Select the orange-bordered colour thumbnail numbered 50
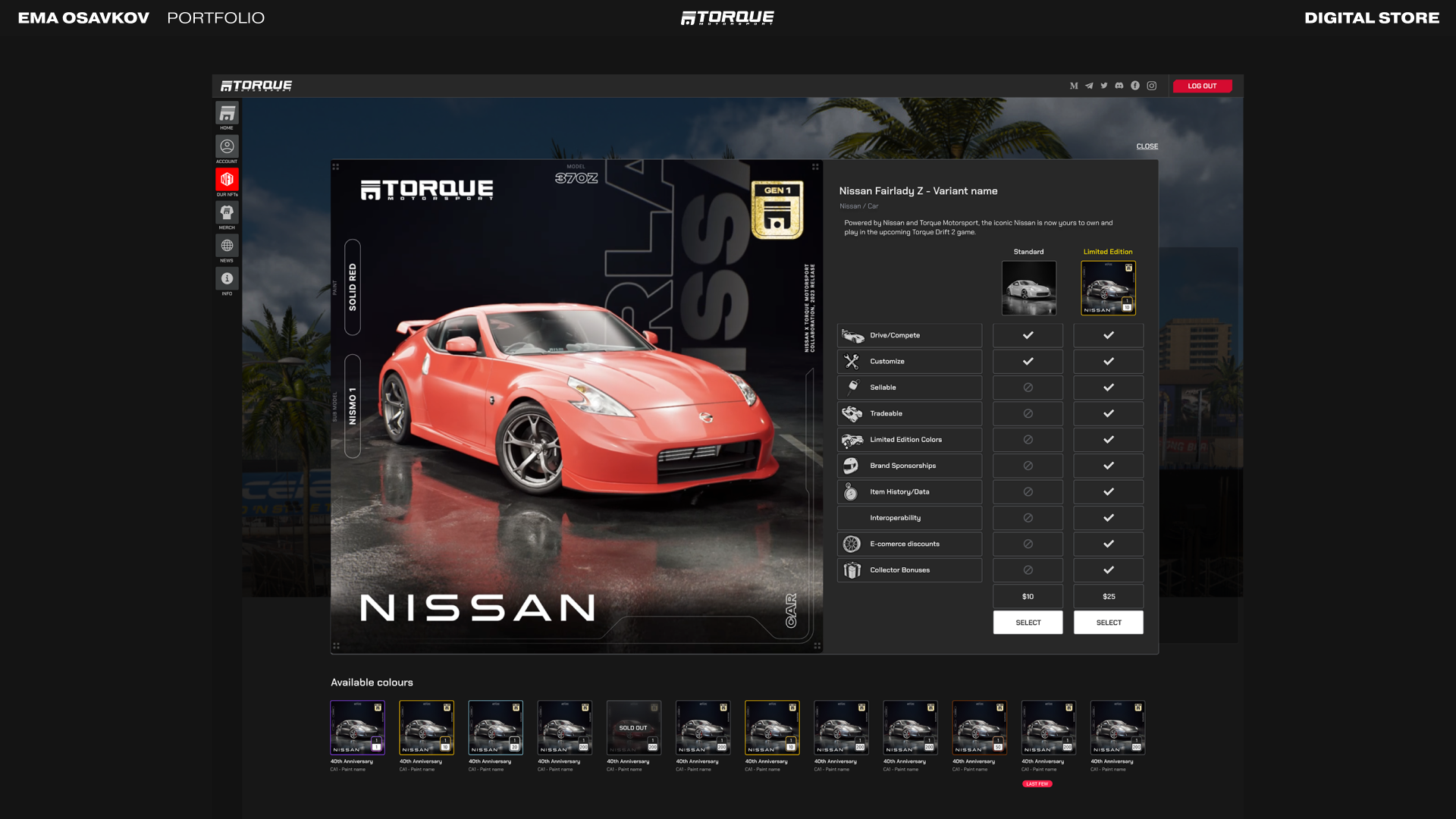 coord(980,728)
